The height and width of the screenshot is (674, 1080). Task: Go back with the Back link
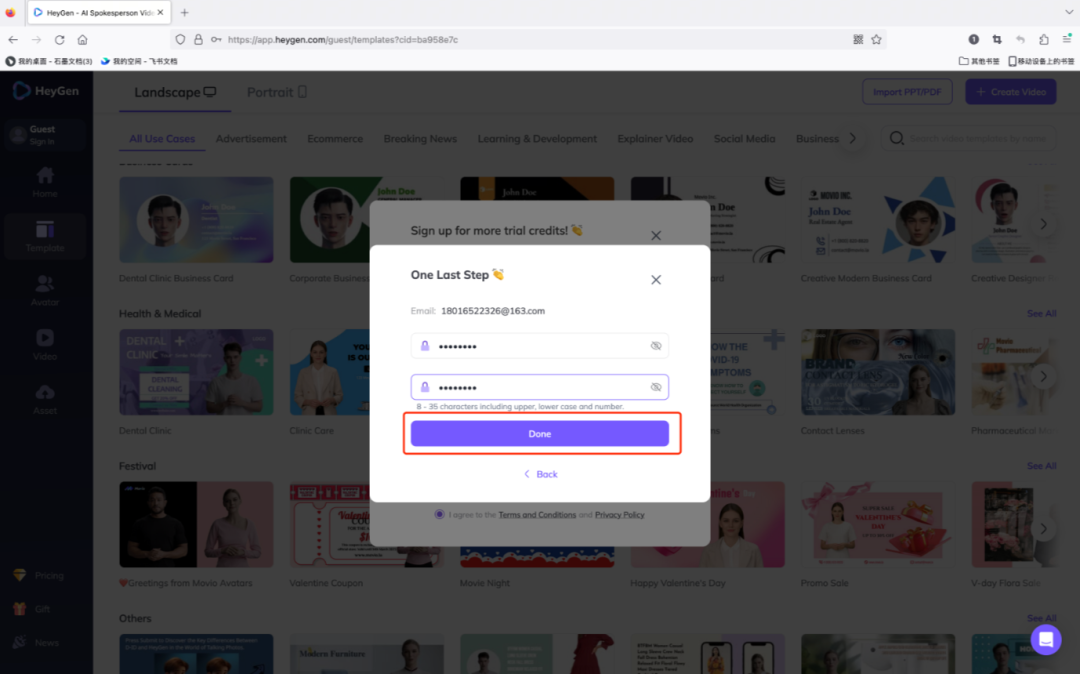point(541,474)
